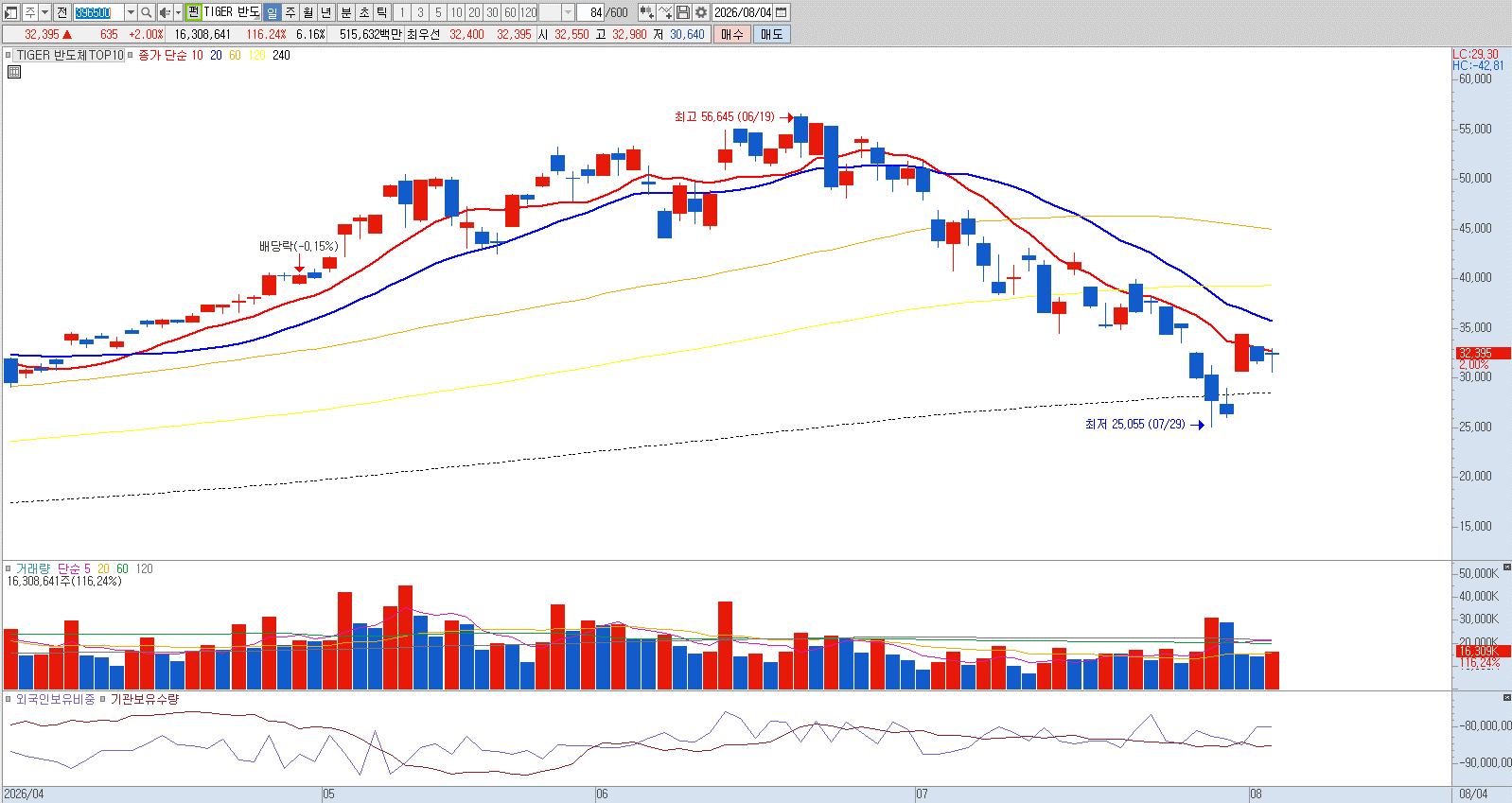Click the 84 bar count input field
The image size is (1512, 803).
pyautogui.click(x=590, y=12)
